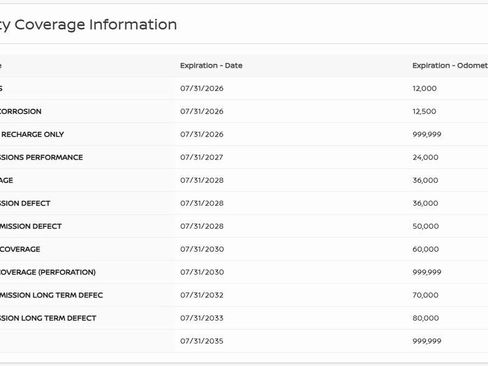Click the 24,000 odometer value
Viewport: 488px width, 366px height.
point(425,157)
